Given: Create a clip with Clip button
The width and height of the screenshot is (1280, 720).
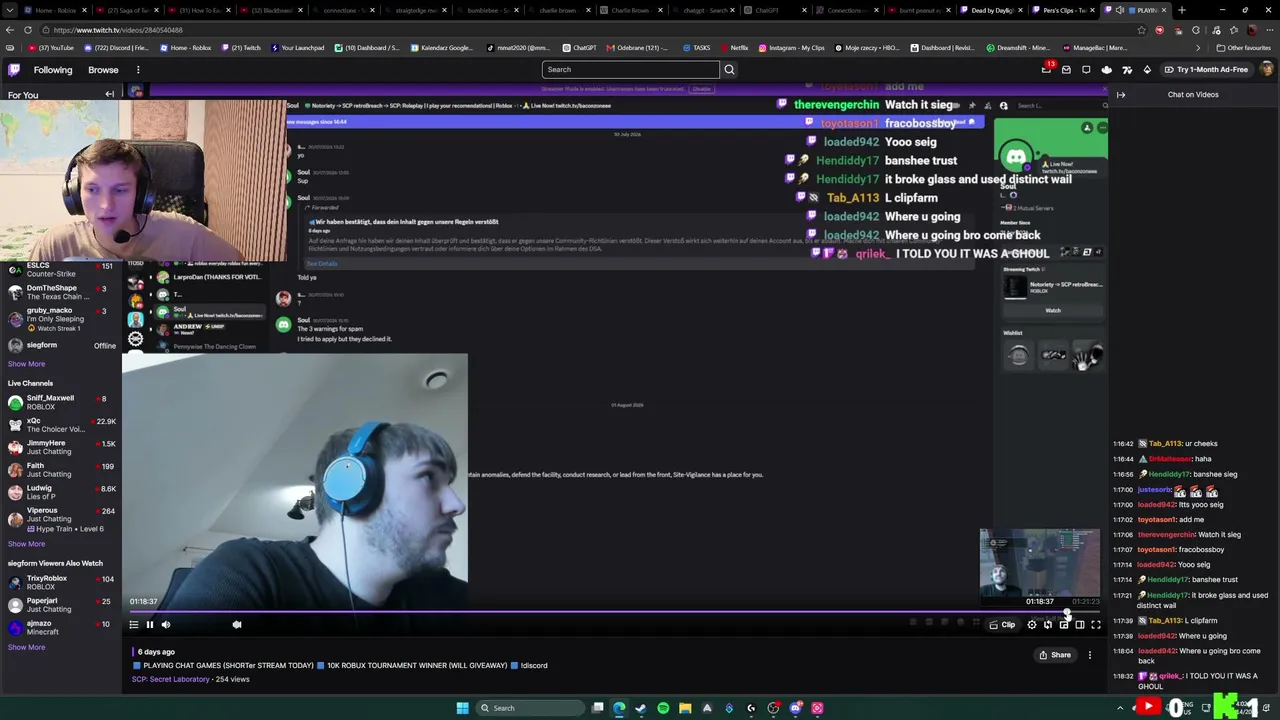Looking at the screenshot, I should coord(1002,625).
